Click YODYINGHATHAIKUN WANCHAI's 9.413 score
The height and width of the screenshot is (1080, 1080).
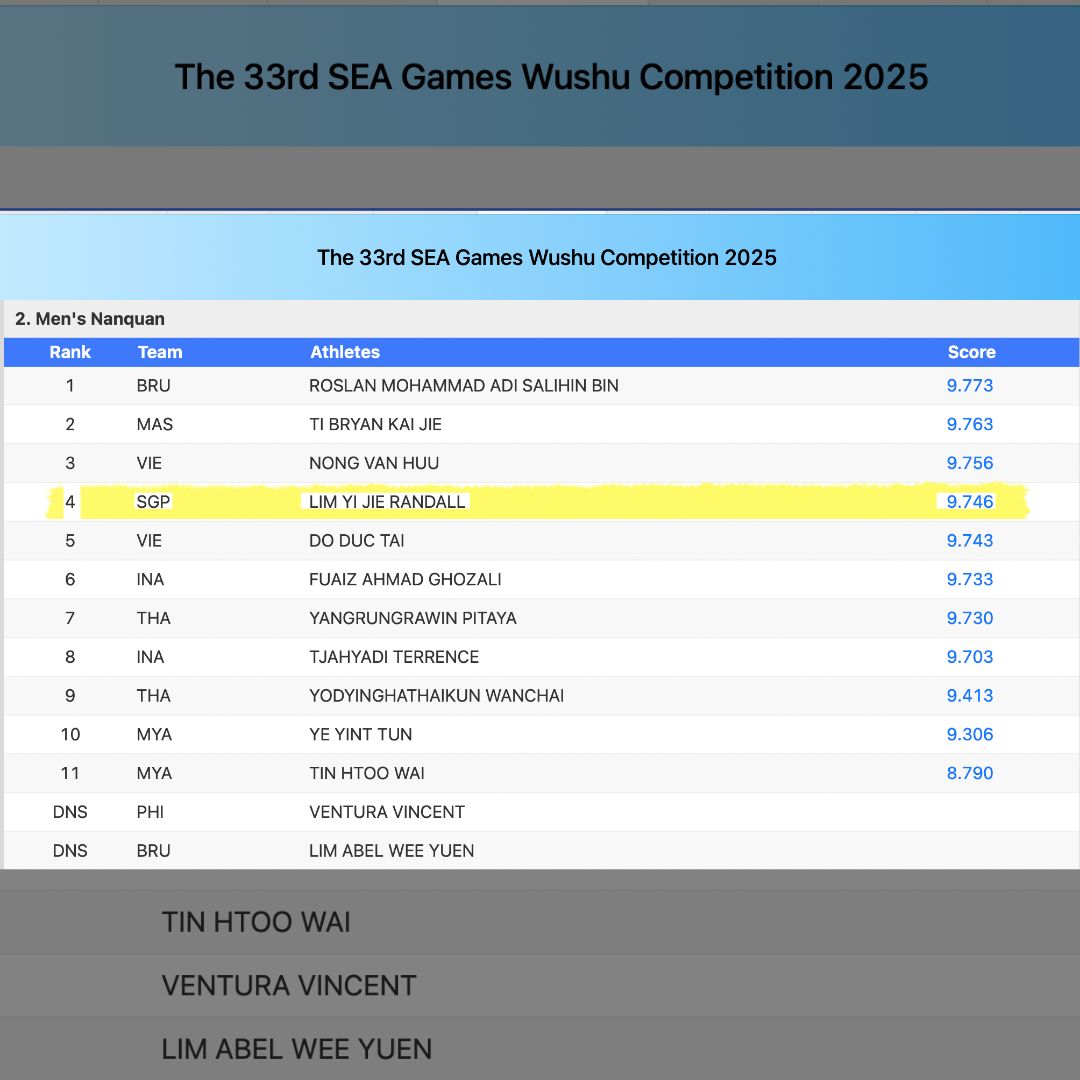pyautogui.click(x=970, y=695)
